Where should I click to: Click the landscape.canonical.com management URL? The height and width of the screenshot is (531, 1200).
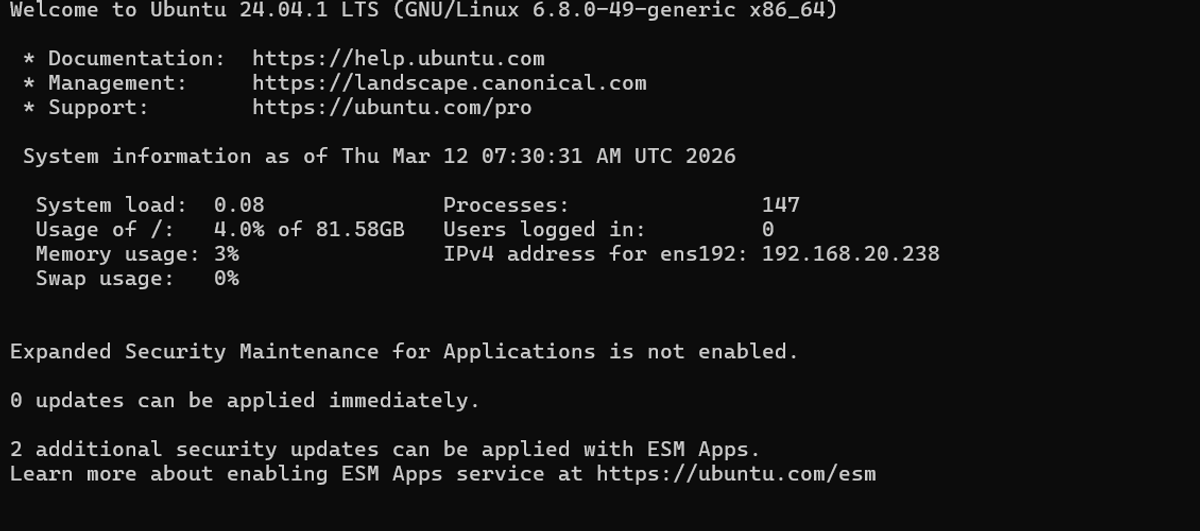pos(449,83)
